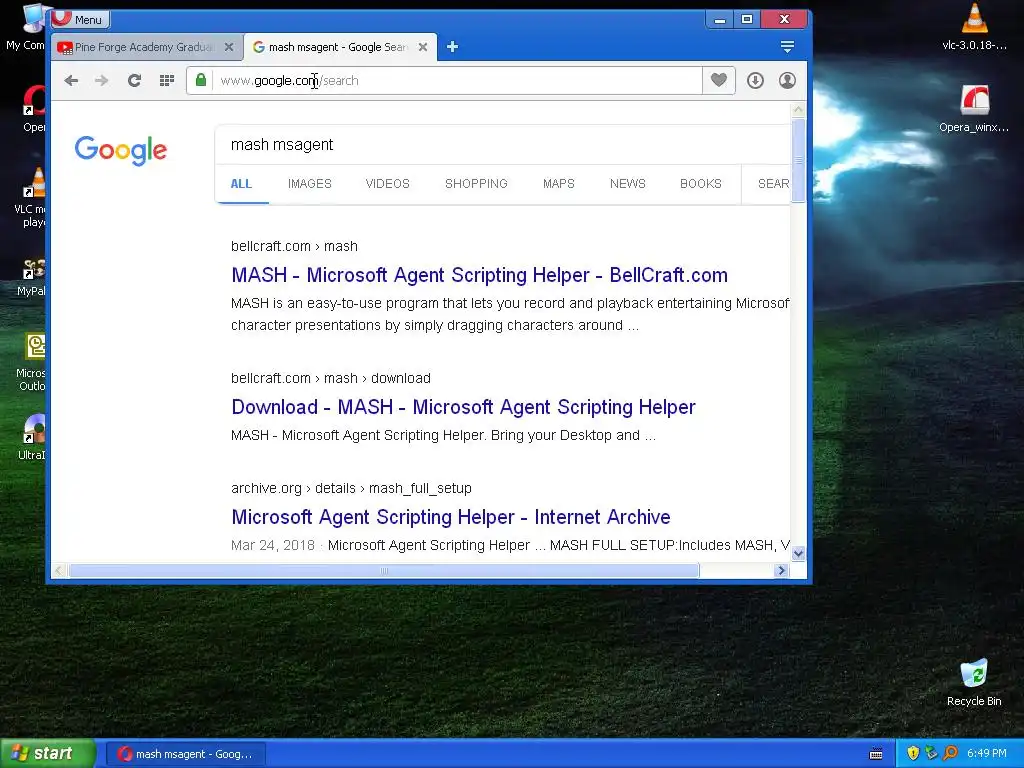Click the Google search box with mash msagent

(503, 144)
